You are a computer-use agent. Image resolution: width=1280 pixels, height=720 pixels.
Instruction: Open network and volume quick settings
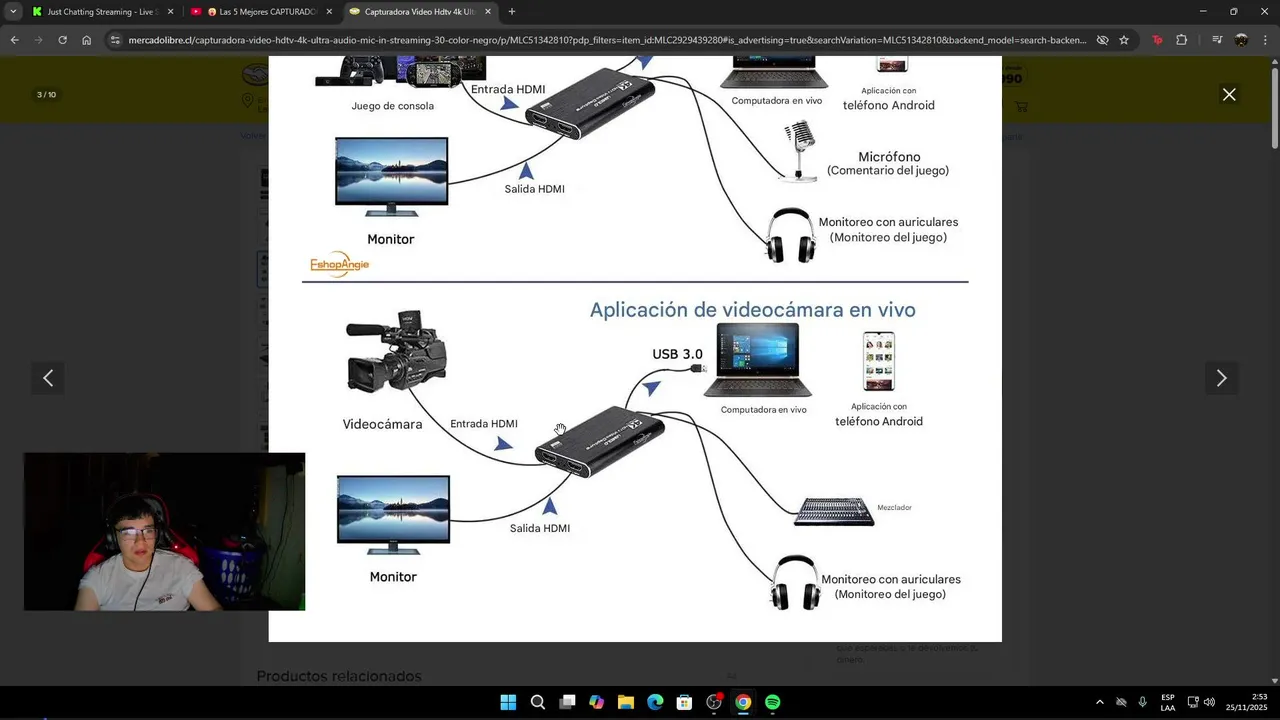(x=1201, y=702)
